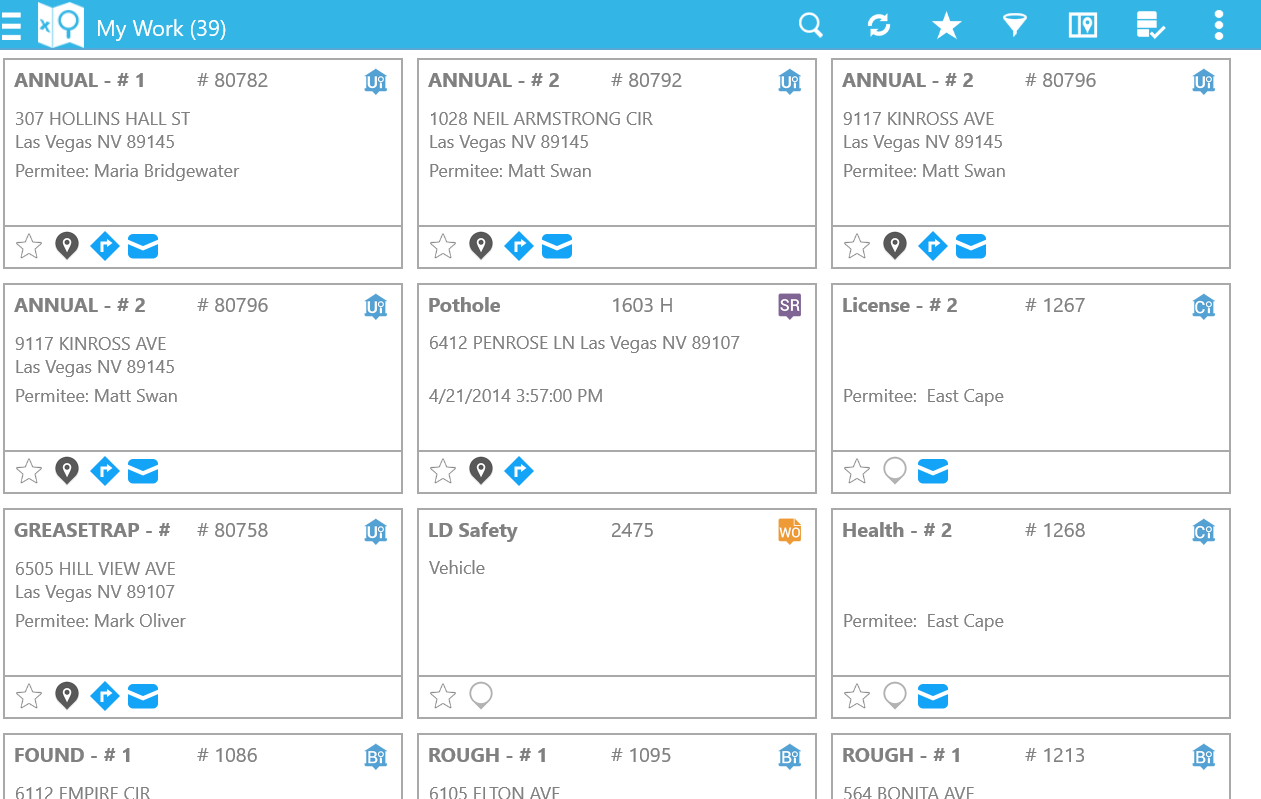The height and width of the screenshot is (799, 1261).
Task: Open the filter funnel in header
Action: (1015, 25)
